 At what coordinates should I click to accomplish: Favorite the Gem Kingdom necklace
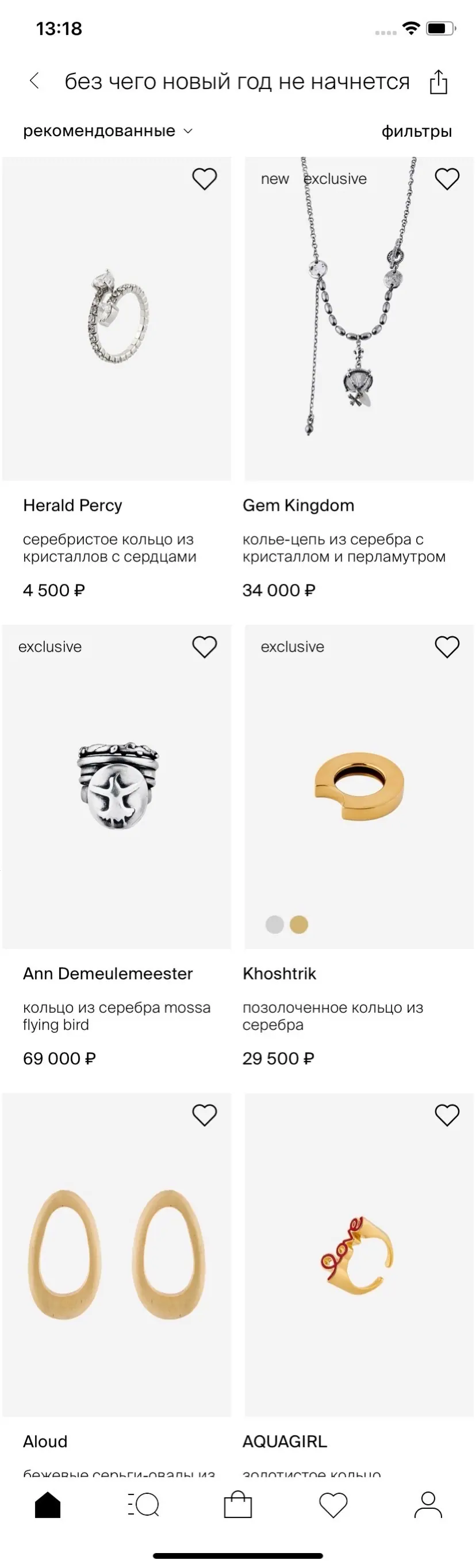447,179
